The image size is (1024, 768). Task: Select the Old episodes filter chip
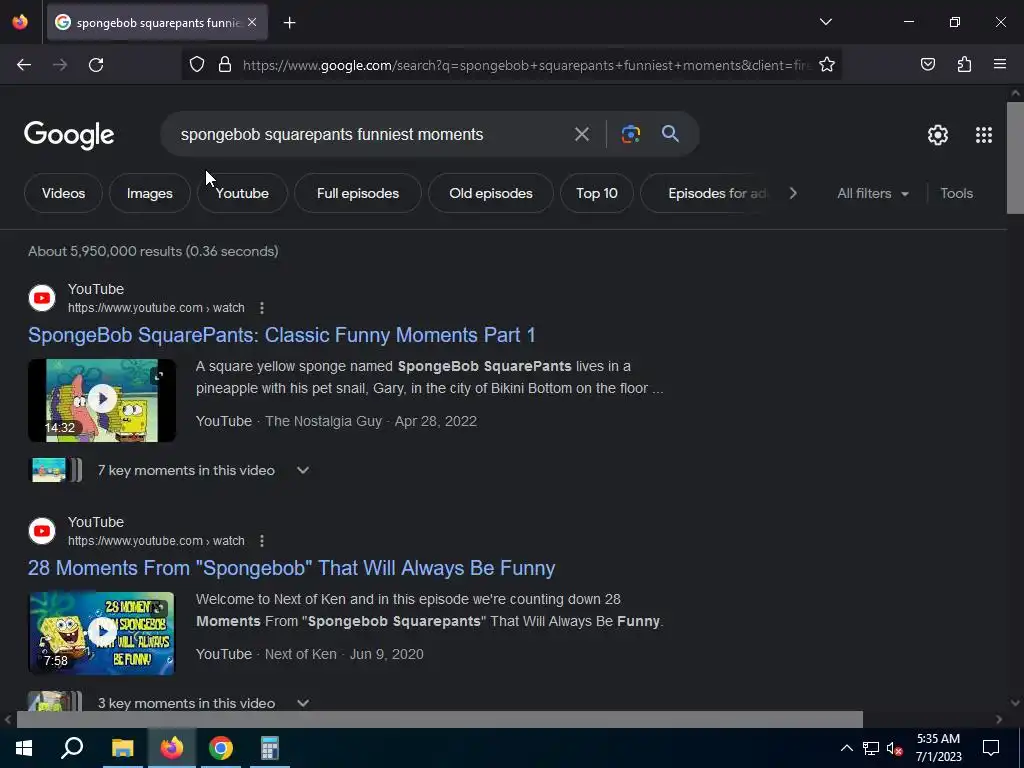point(490,193)
